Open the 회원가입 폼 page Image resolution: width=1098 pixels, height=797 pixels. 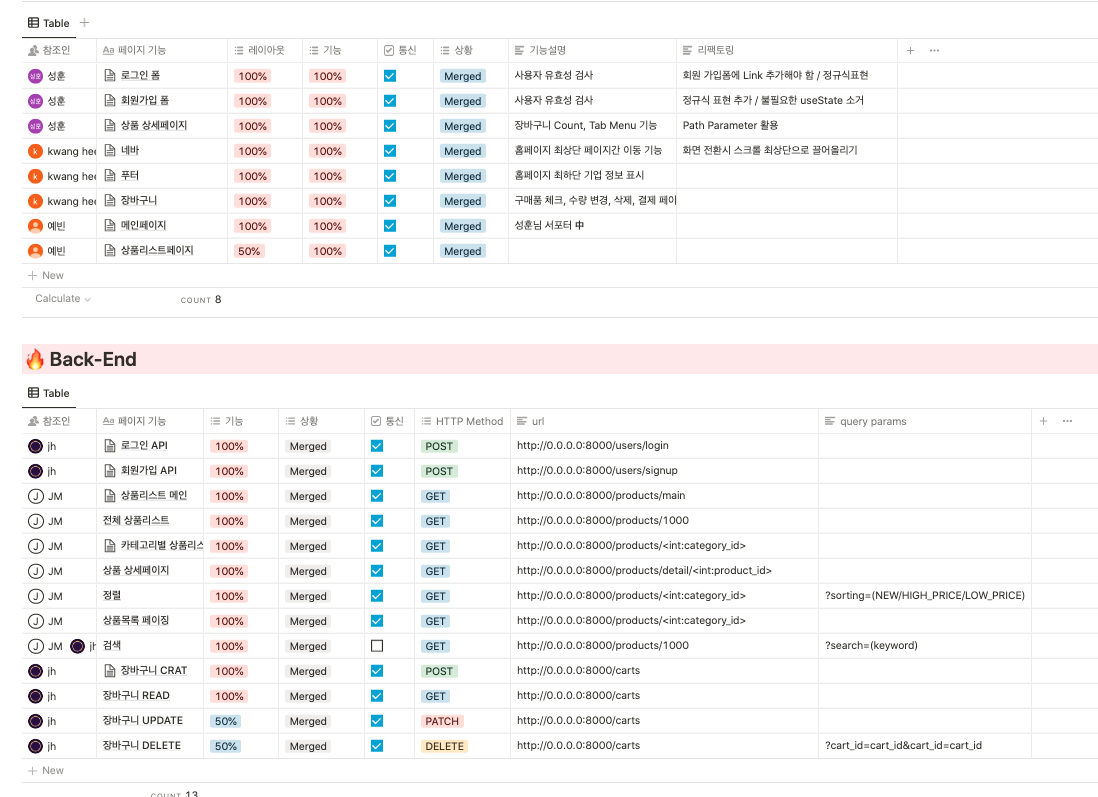tap(145, 100)
